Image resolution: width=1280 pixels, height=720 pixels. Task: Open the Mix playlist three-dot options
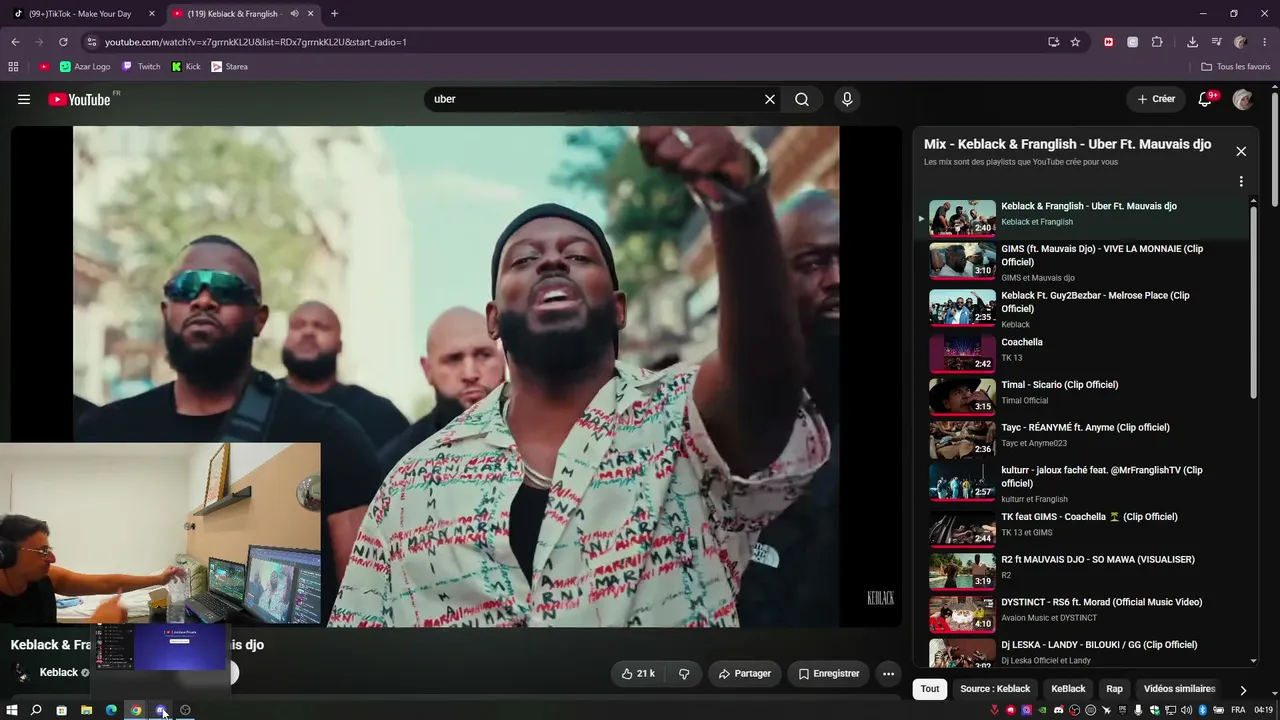click(1241, 182)
